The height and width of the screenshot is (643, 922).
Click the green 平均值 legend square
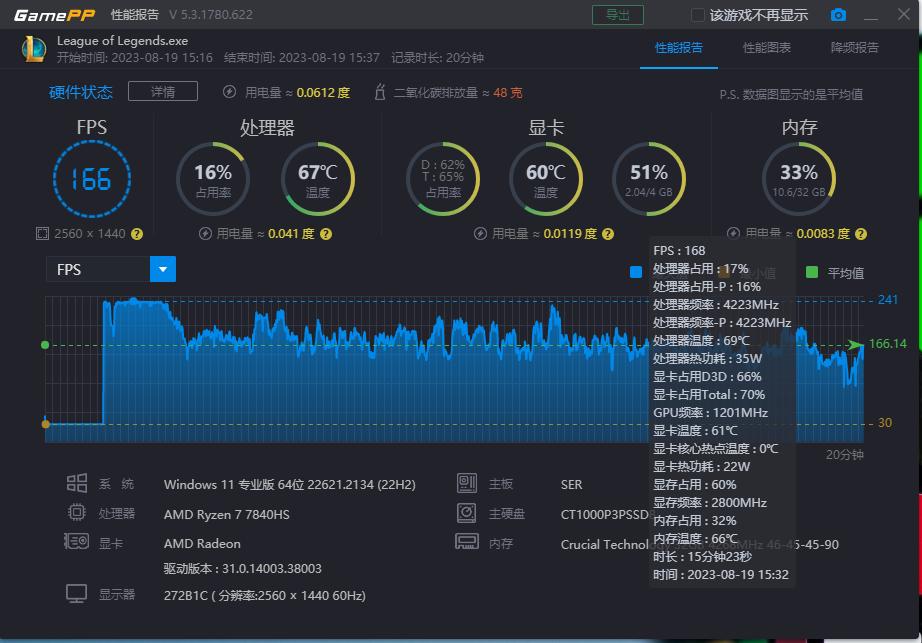click(812, 272)
